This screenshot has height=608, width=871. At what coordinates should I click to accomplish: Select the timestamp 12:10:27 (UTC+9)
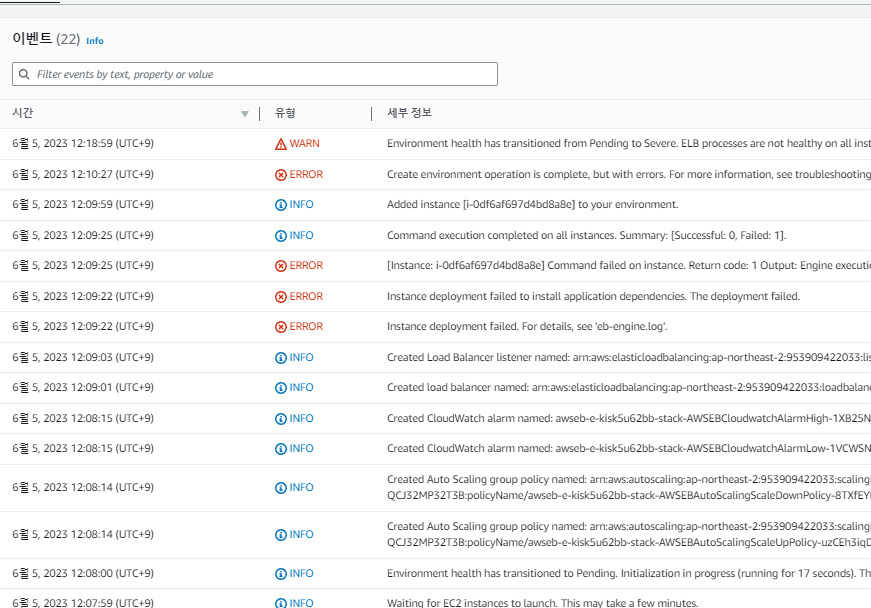click(83, 174)
